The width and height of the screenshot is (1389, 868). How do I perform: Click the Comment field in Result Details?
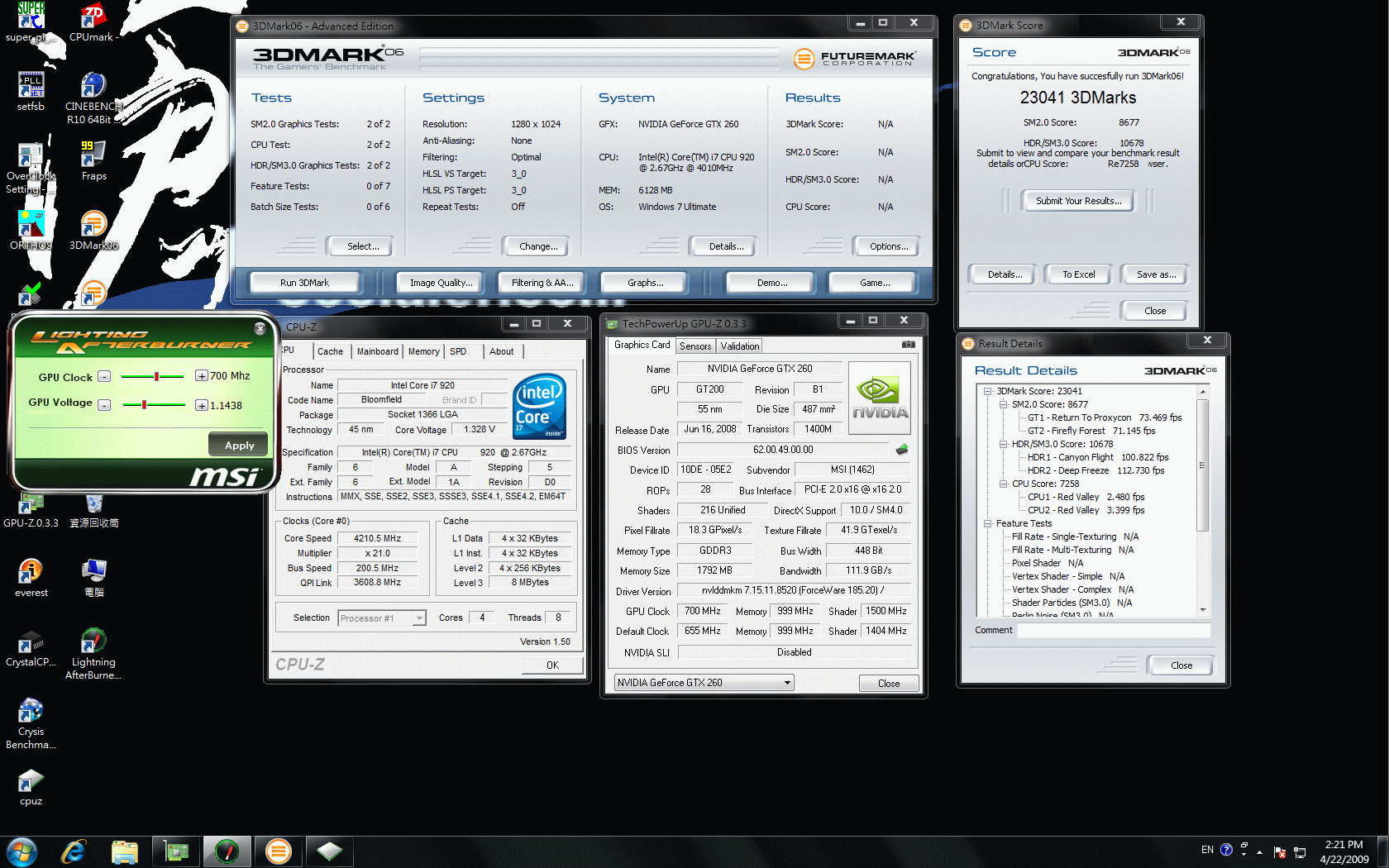click(x=1114, y=630)
